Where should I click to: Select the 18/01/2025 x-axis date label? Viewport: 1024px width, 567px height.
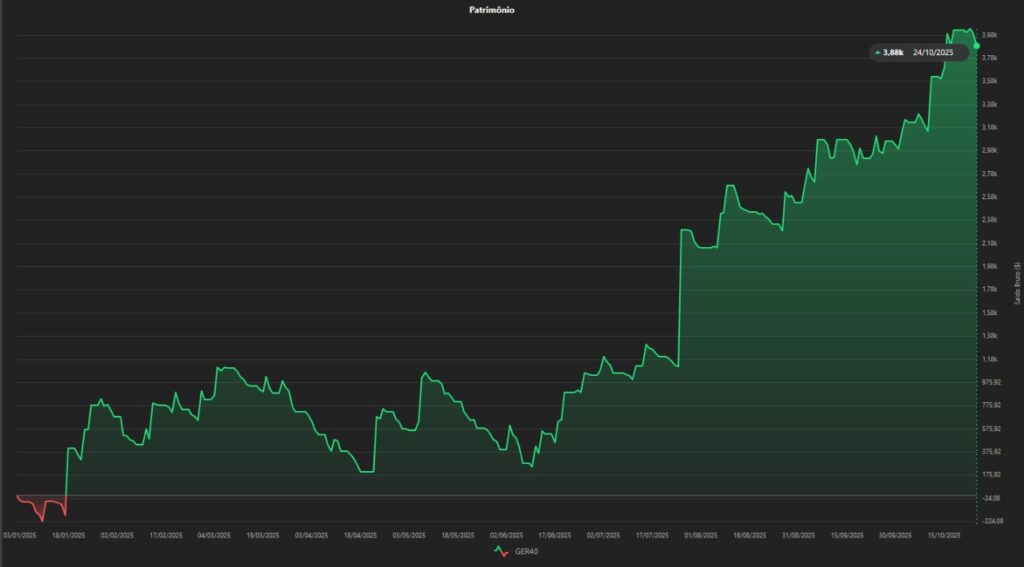pyautogui.click(x=67, y=536)
